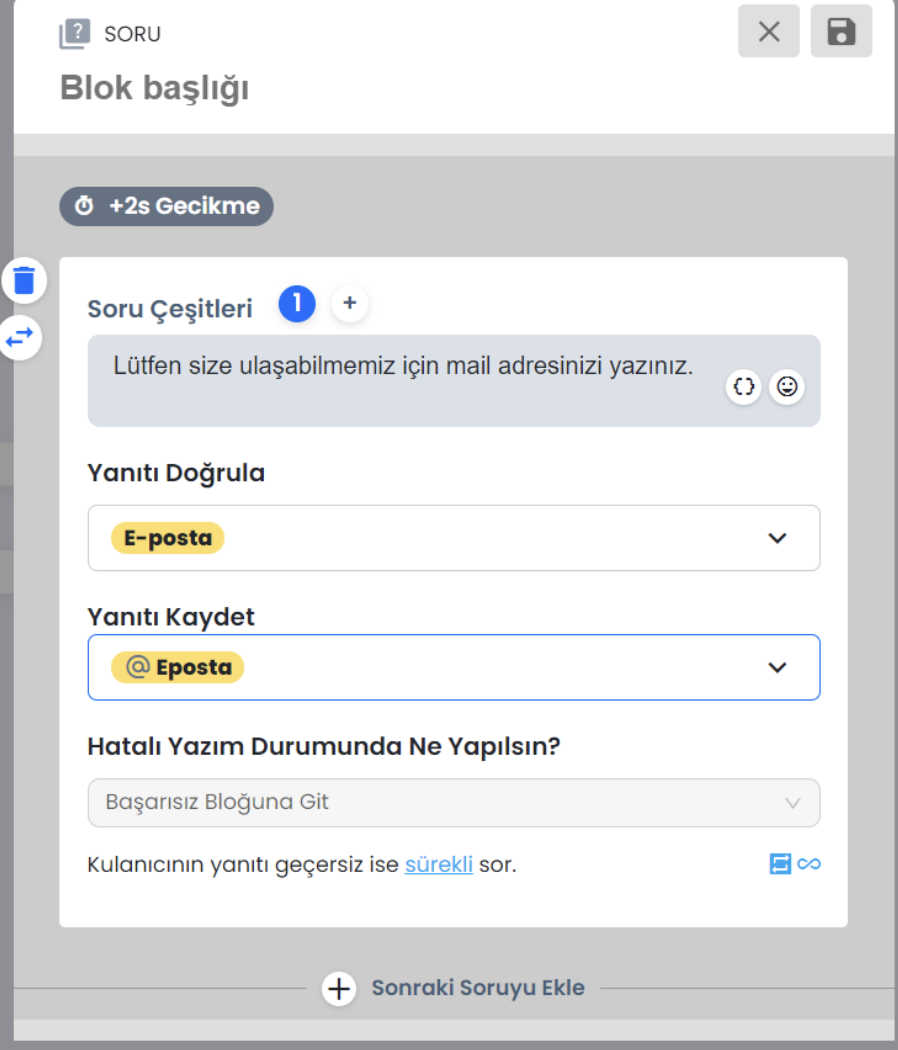Expand the Yanıtı Doğrula dropdown
This screenshot has height=1050, width=898.
(454, 538)
